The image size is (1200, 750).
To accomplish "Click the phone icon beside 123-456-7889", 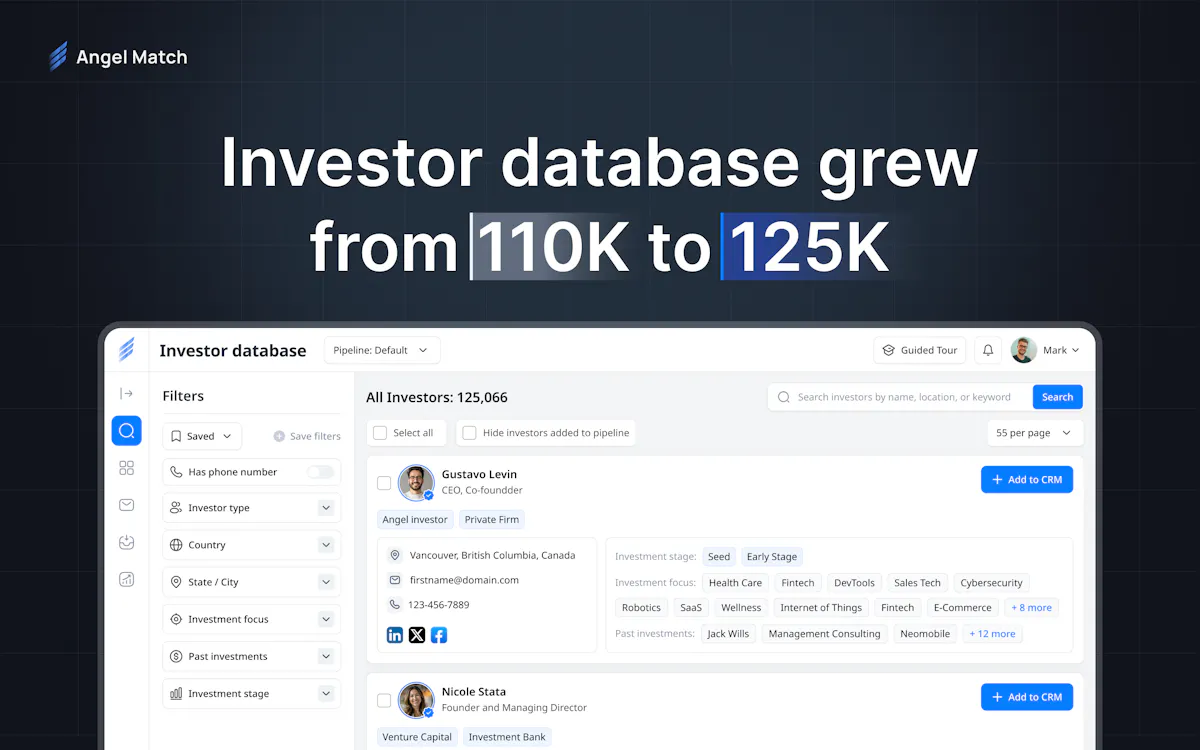I will tap(395, 605).
